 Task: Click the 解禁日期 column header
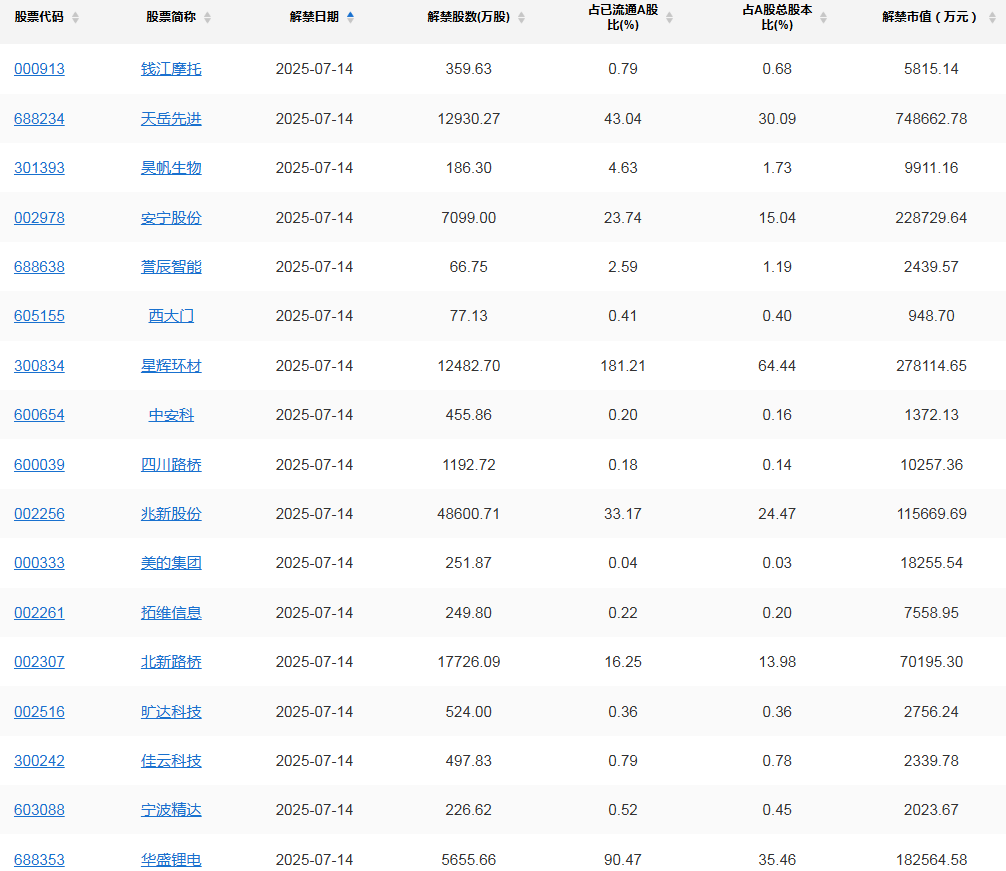pos(314,17)
